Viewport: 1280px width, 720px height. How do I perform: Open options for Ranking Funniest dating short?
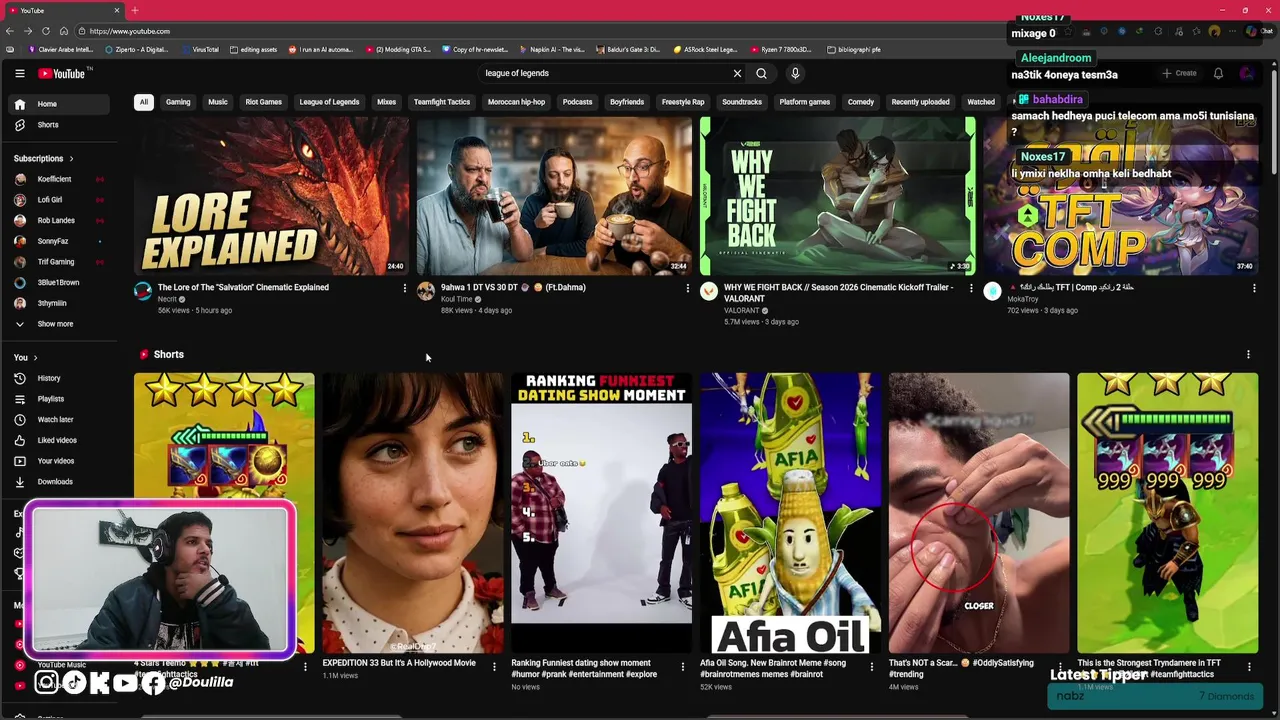(x=683, y=666)
